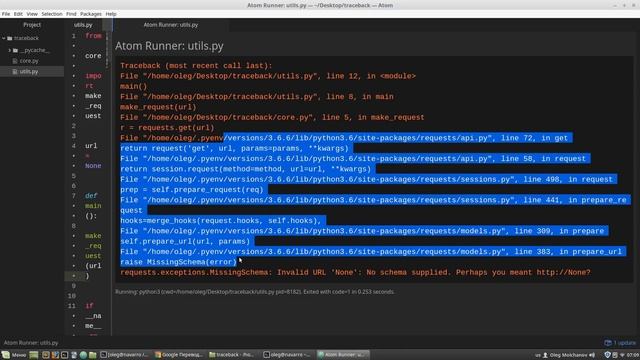Click the 'r = requests.get(url)' output line
Screen dimensions: 640x360
(x=167, y=128)
